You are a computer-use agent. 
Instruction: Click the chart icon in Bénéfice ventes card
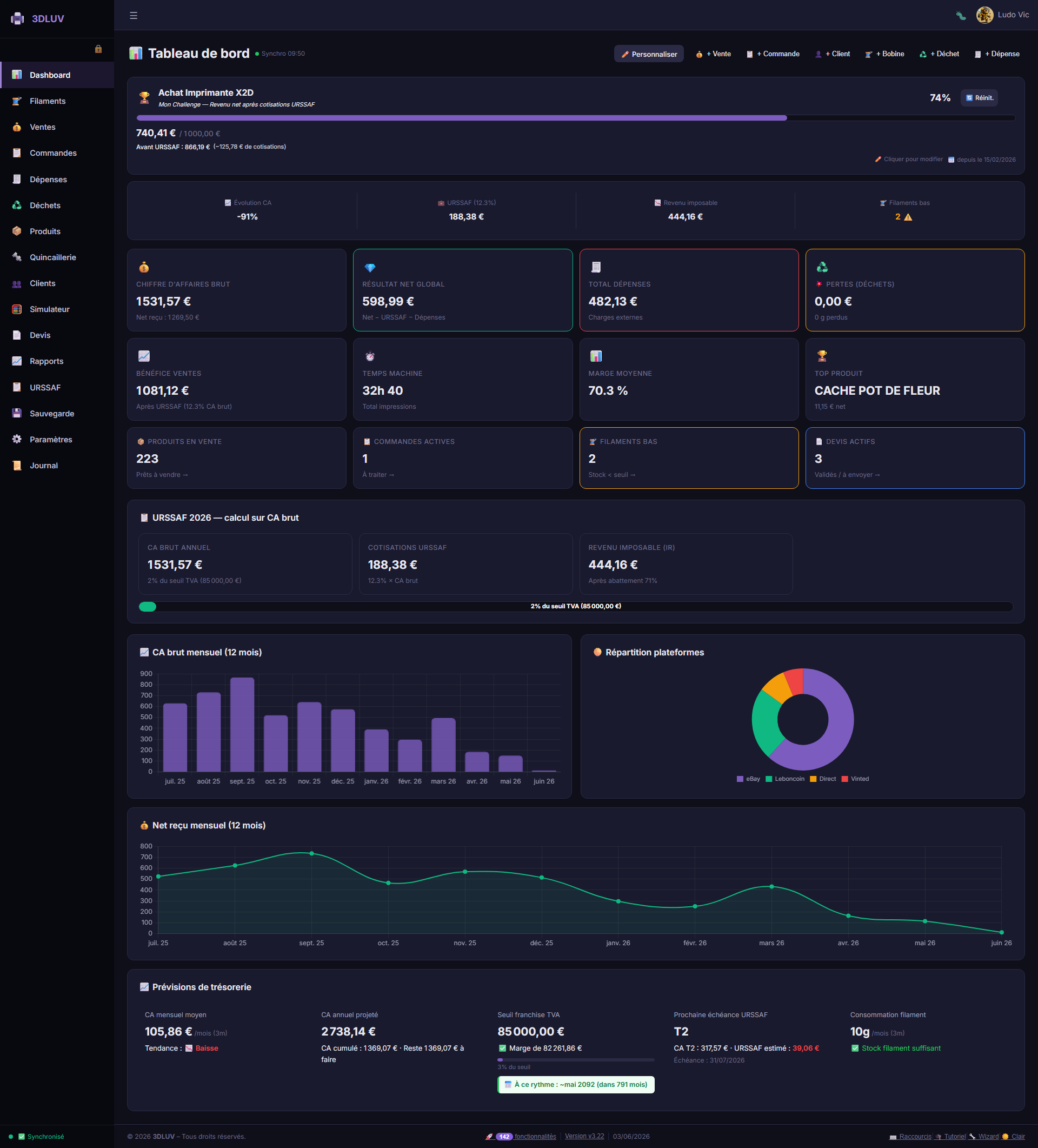click(x=144, y=356)
